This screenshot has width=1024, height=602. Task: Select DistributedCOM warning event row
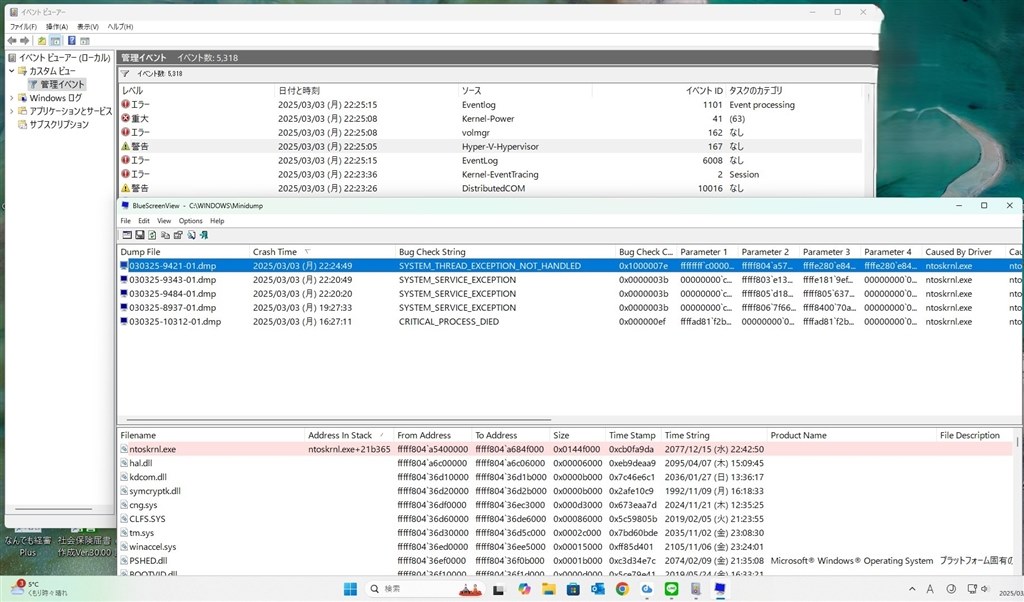coord(490,188)
